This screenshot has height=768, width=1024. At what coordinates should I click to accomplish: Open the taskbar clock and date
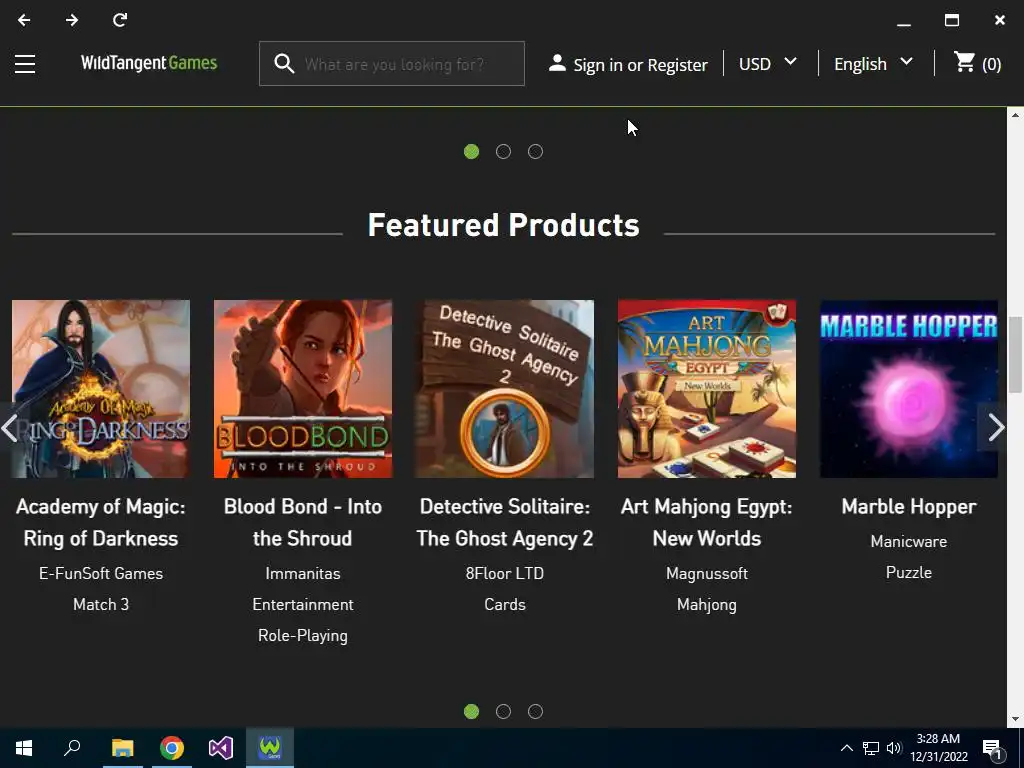click(x=938, y=748)
